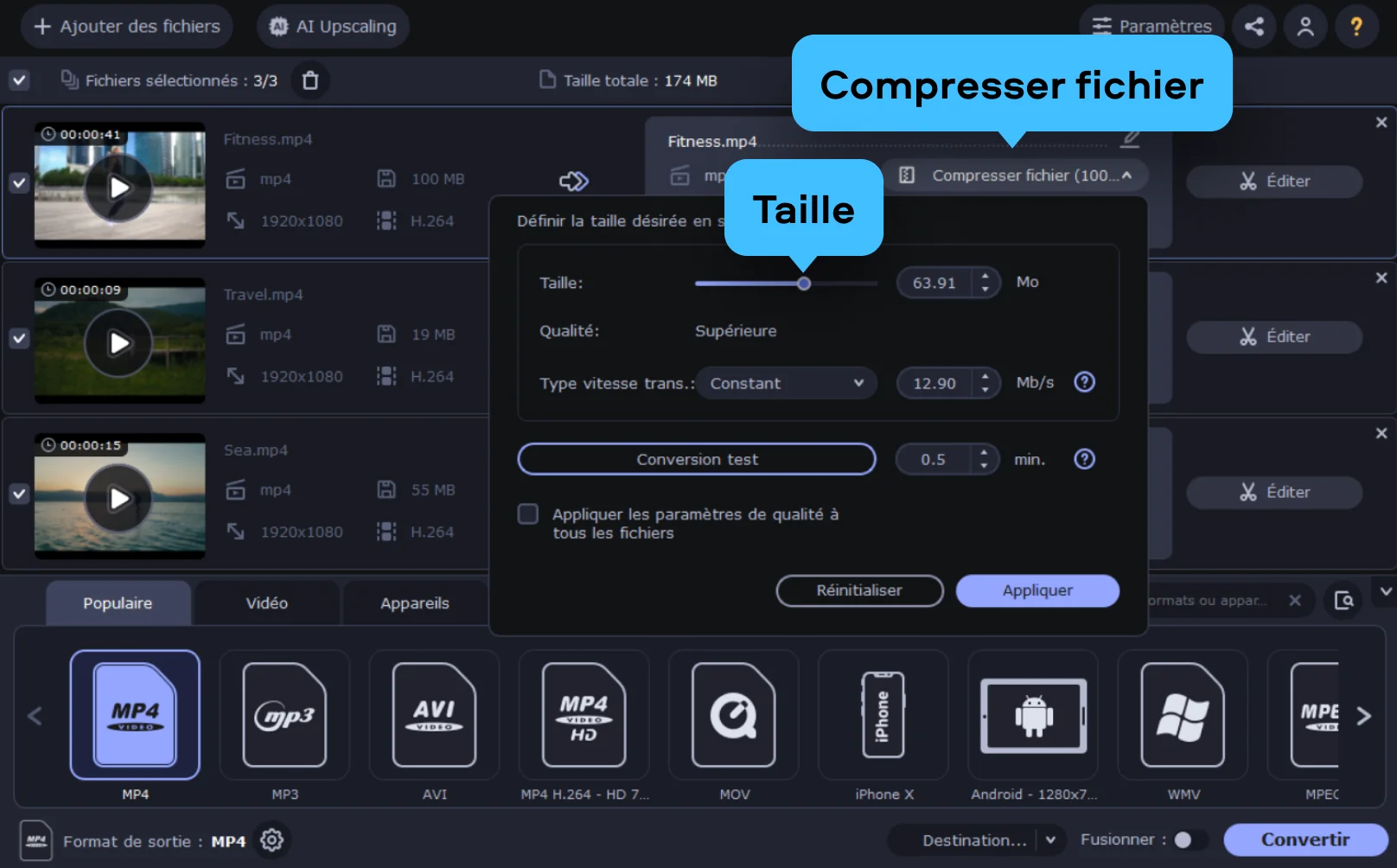Start conversion with Convertir button
The image size is (1397, 868).
1305,839
